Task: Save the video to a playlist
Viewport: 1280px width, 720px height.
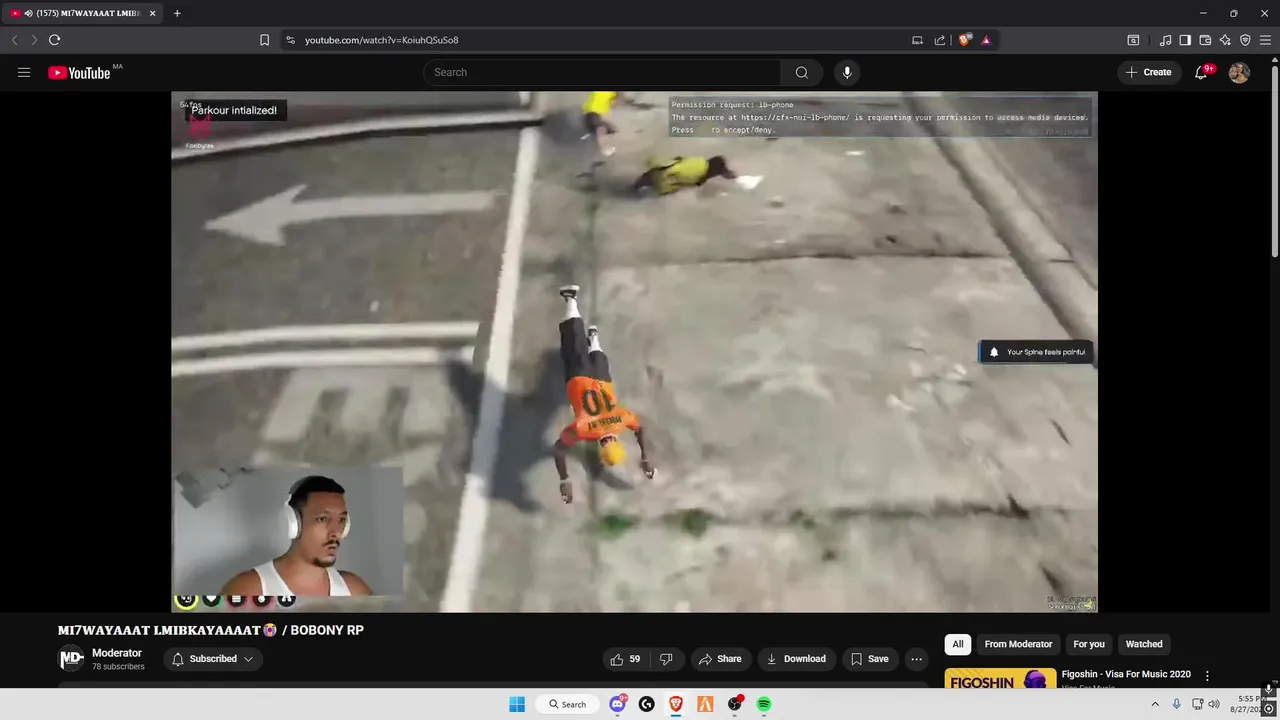Action: coord(869,659)
